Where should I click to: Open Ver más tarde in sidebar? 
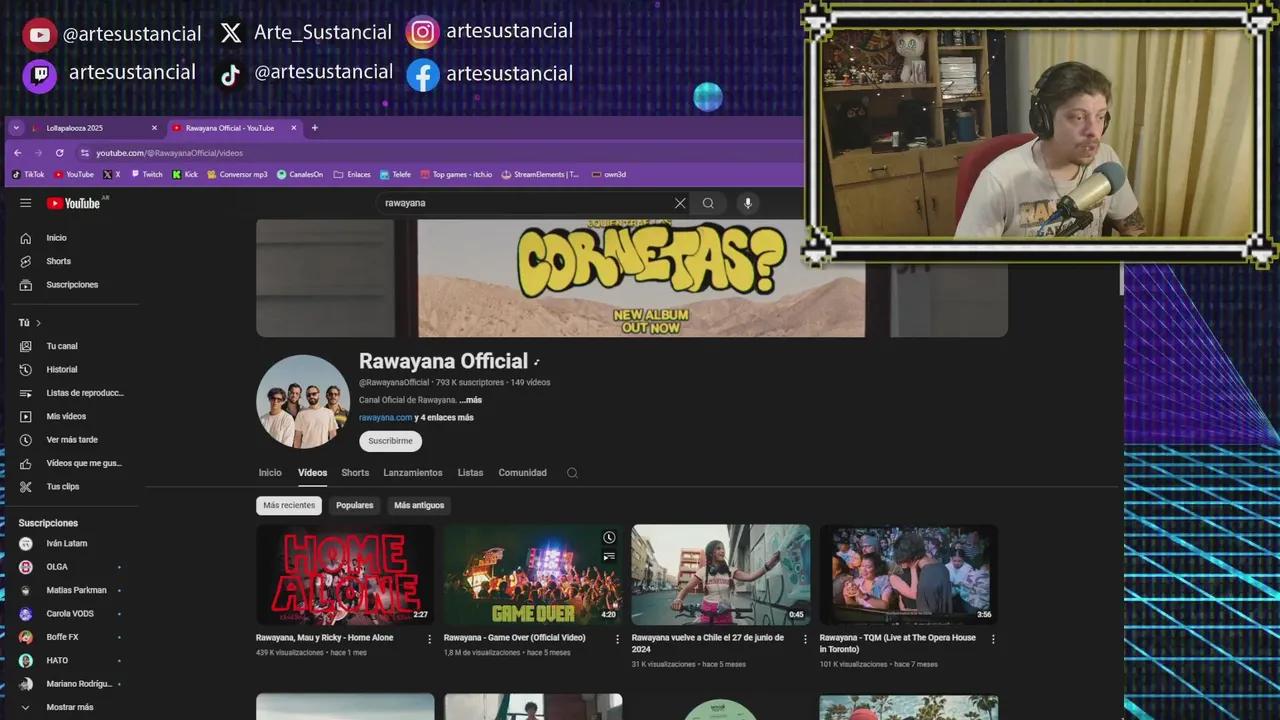(72, 440)
